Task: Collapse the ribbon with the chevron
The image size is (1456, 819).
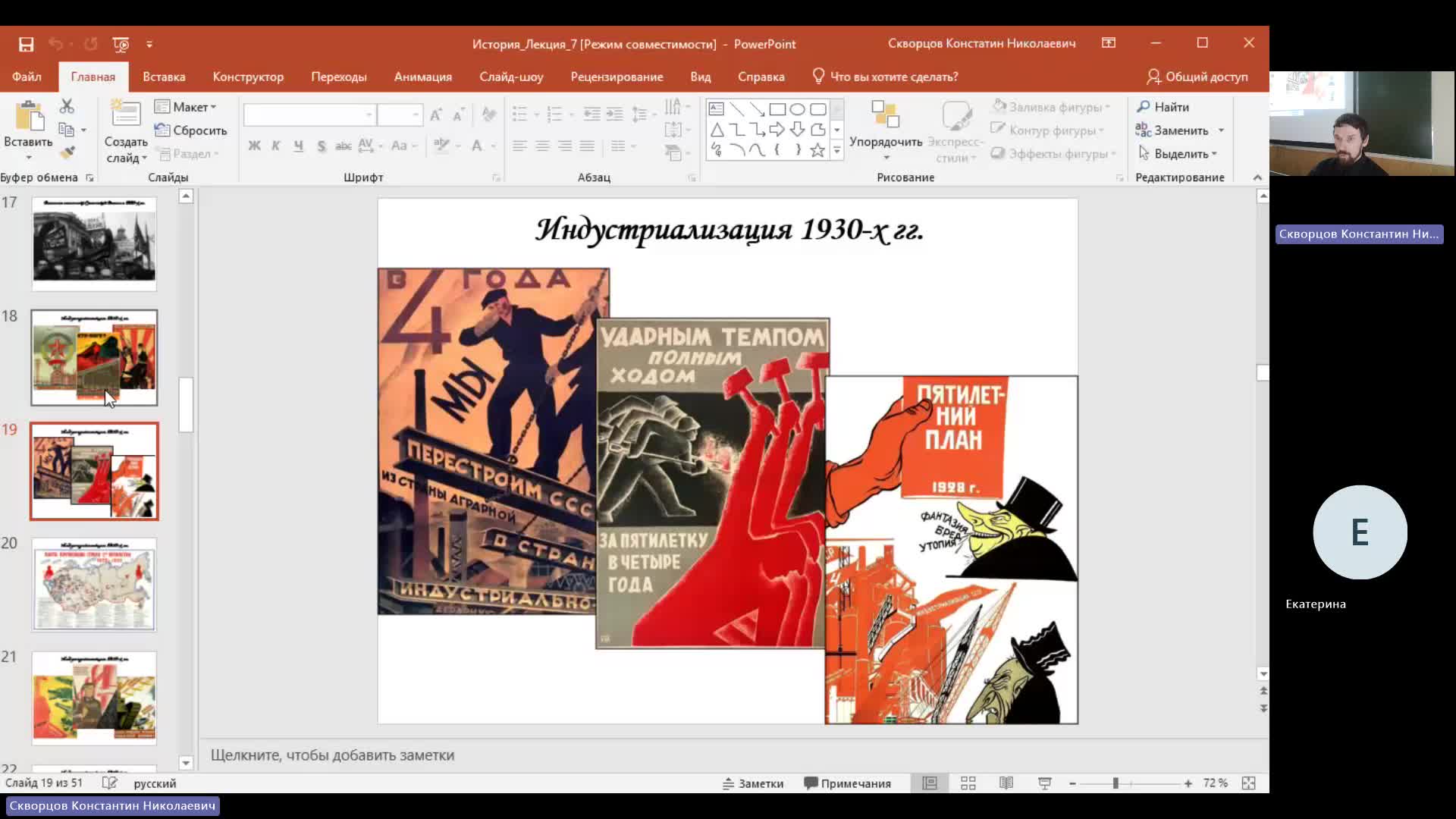Action: (1257, 177)
